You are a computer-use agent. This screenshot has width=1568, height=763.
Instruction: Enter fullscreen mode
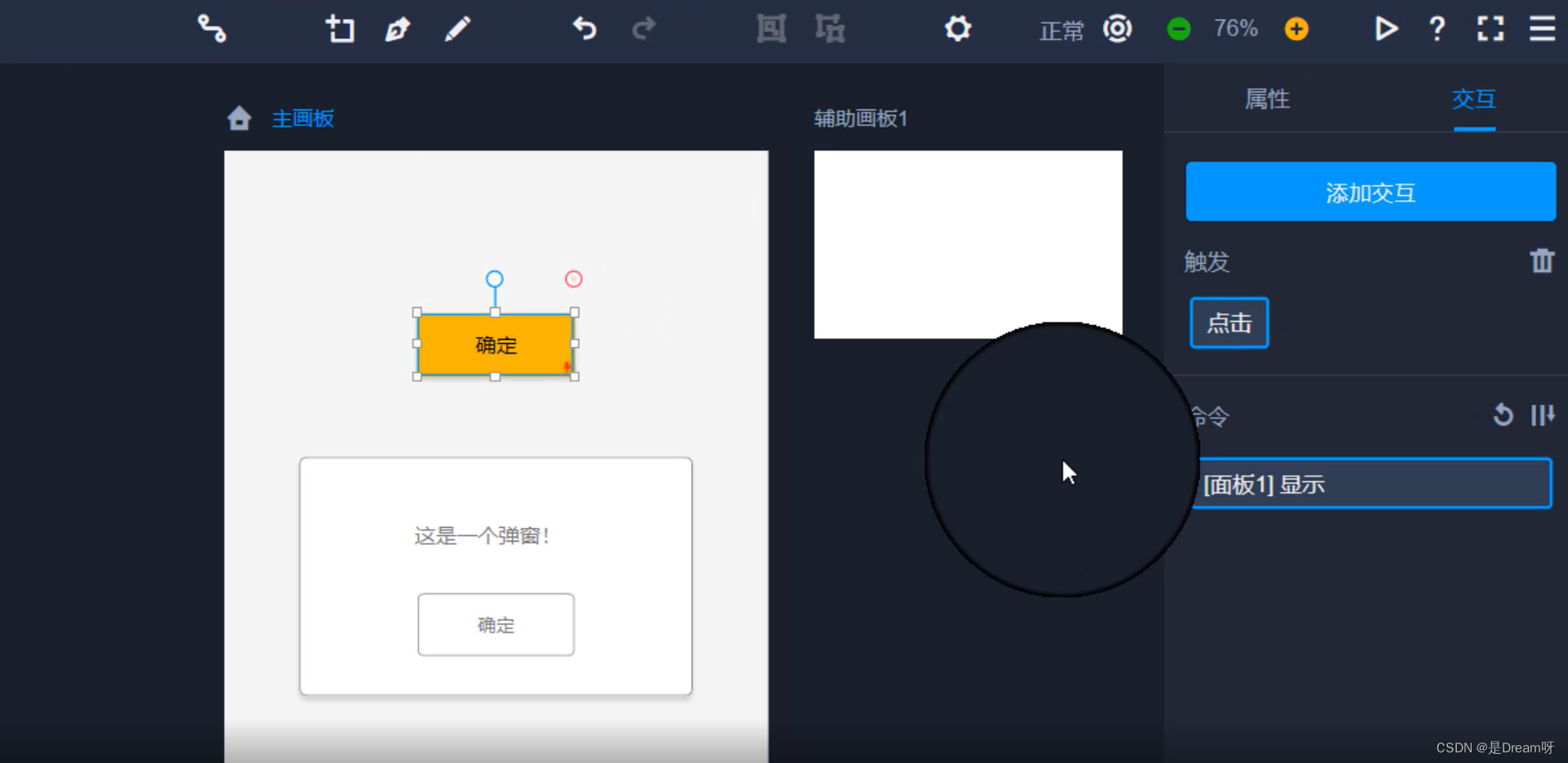pos(1490,29)
